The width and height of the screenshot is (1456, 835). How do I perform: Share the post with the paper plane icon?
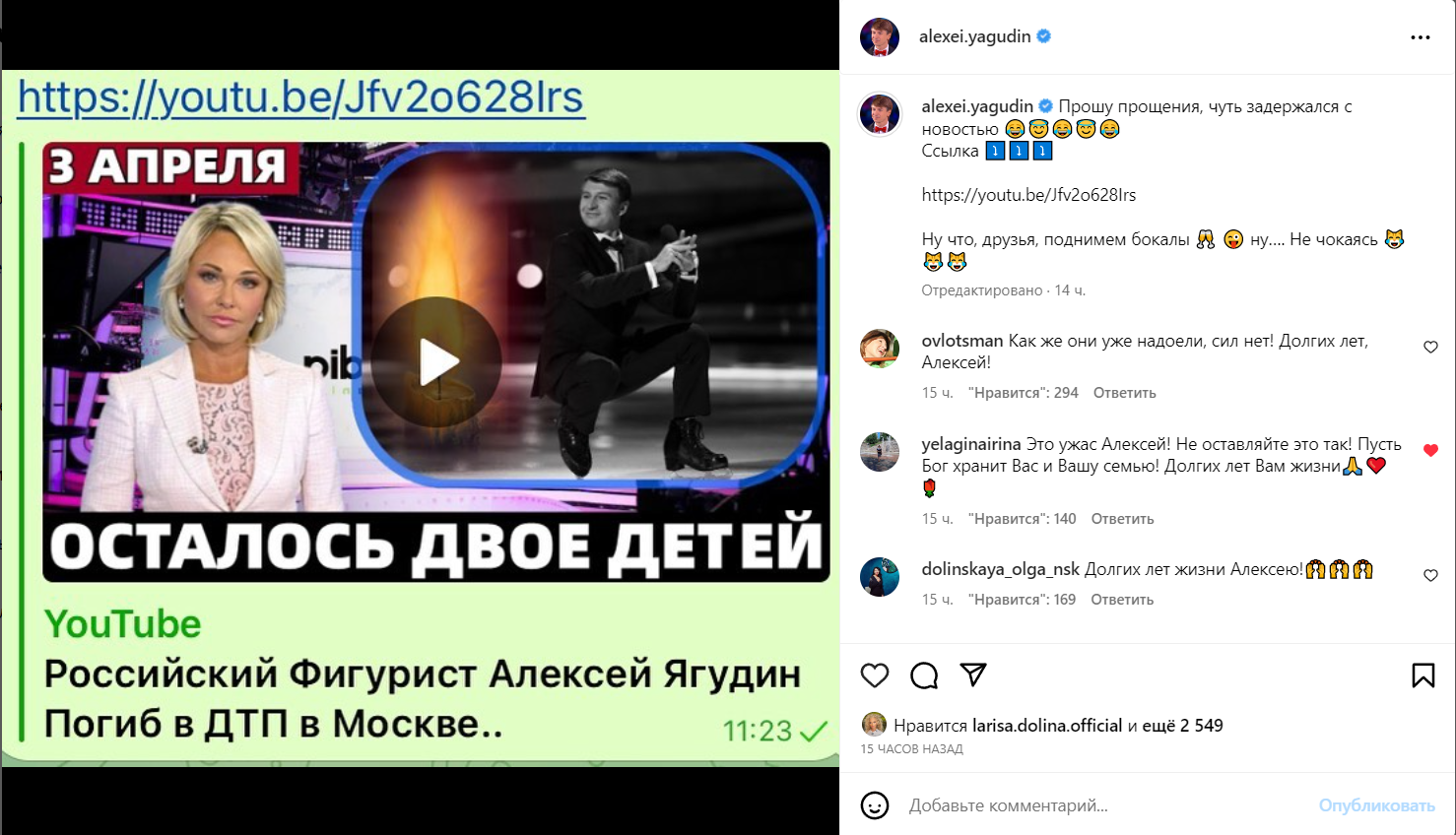point(973,674)
